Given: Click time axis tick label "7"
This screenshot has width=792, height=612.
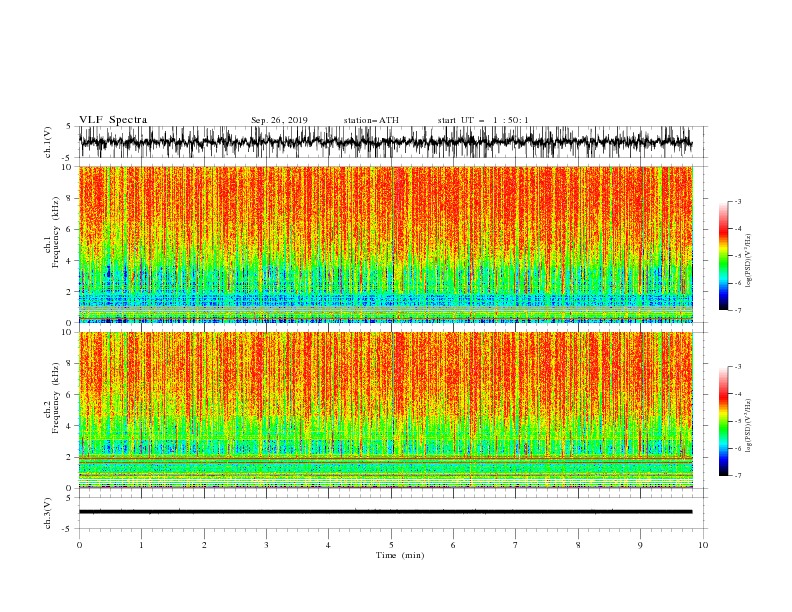Looking at the screenshot, I should pos(516,545).
